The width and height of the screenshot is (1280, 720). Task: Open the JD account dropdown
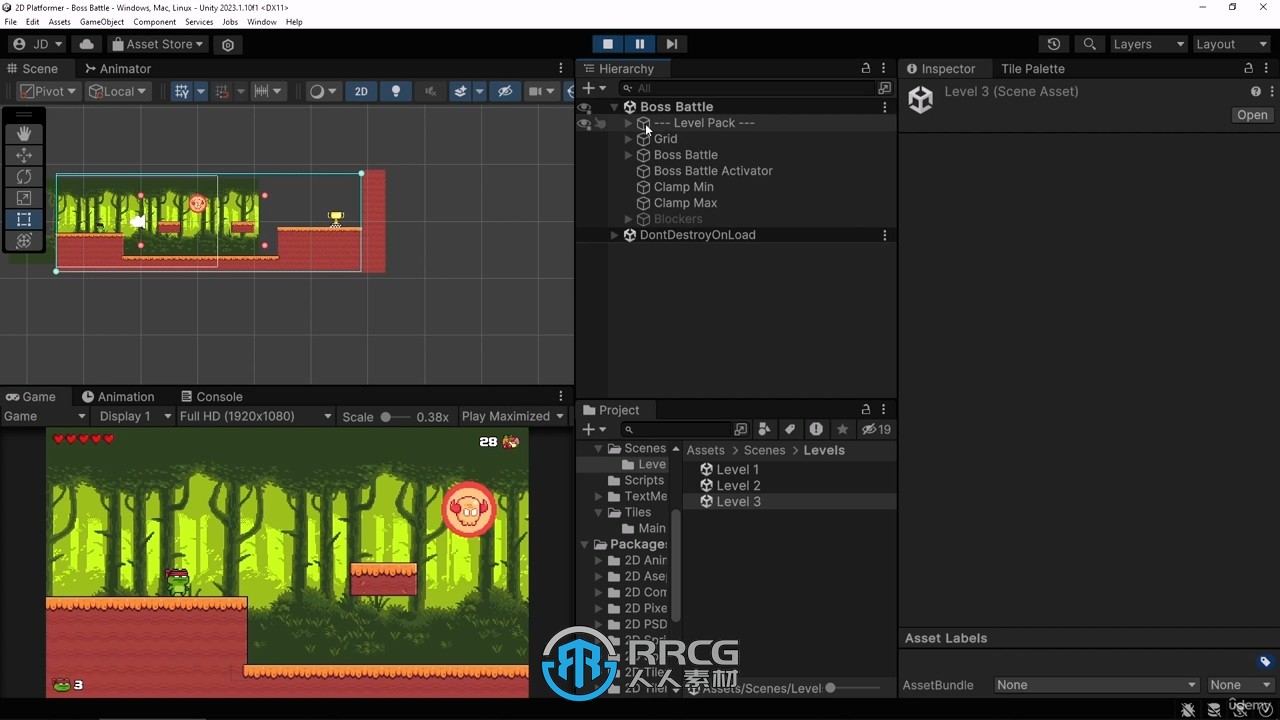(37, 44)
